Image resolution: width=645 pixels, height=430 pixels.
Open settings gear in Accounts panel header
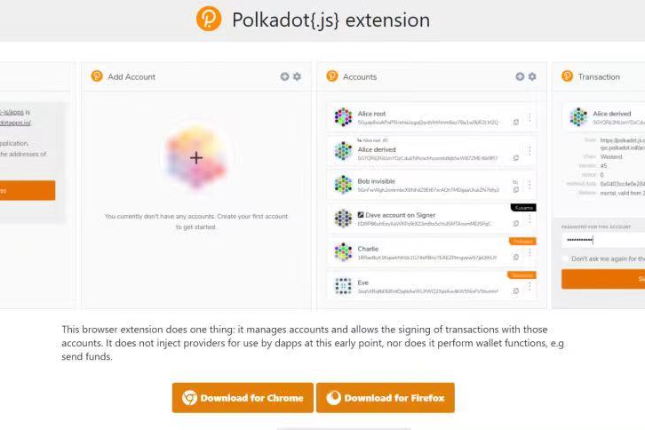[532, 77]
